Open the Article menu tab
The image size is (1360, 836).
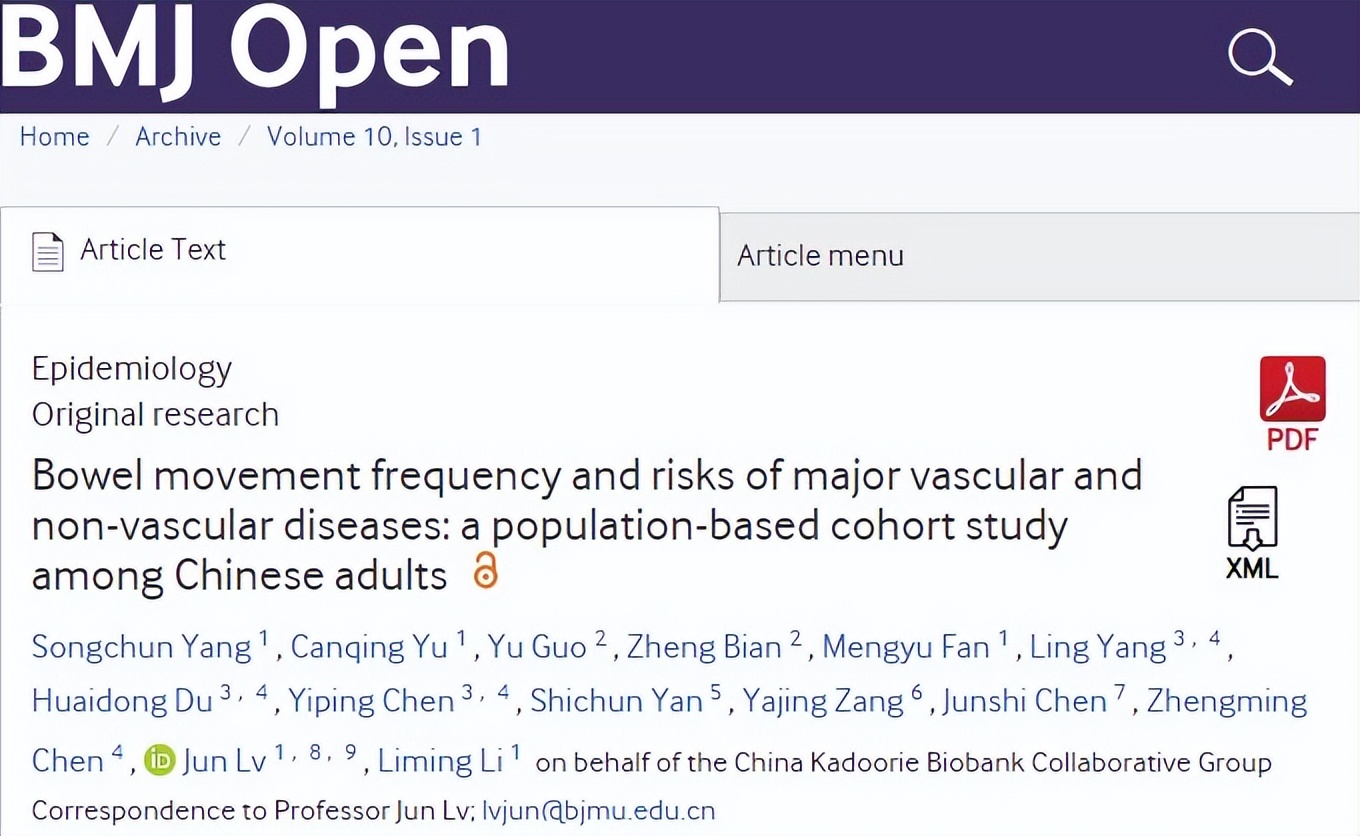[820, 256]
